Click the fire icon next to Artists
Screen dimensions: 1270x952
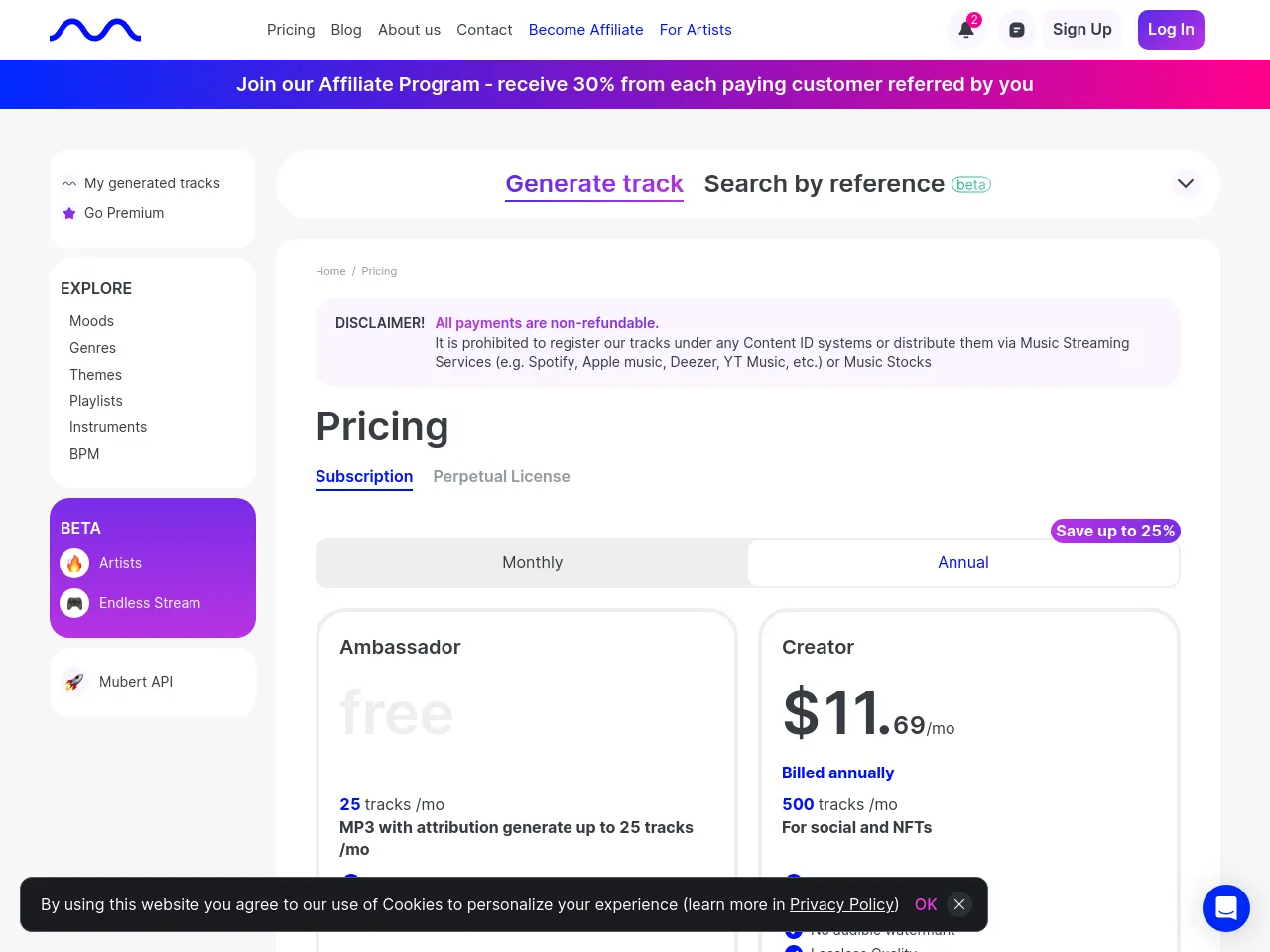coord(74,563)
